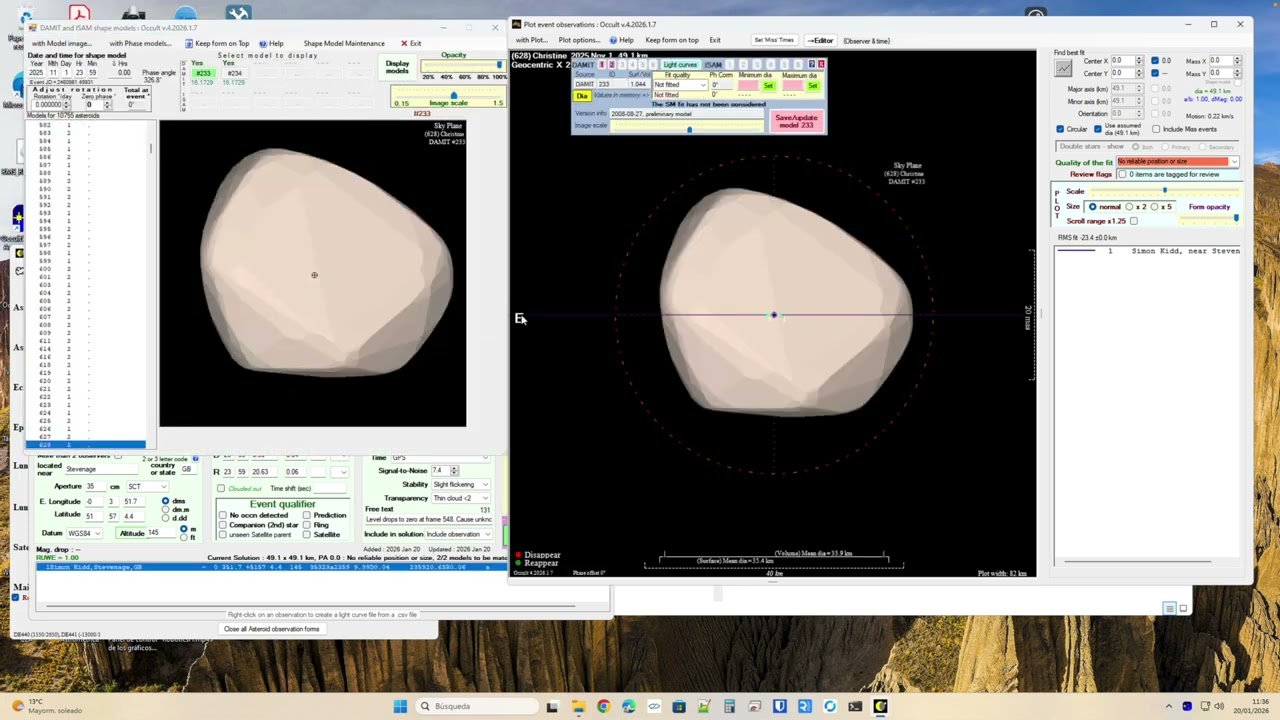Select plot size x 5 radio button
The image size is (1280, 720).
coord(1155,207)
